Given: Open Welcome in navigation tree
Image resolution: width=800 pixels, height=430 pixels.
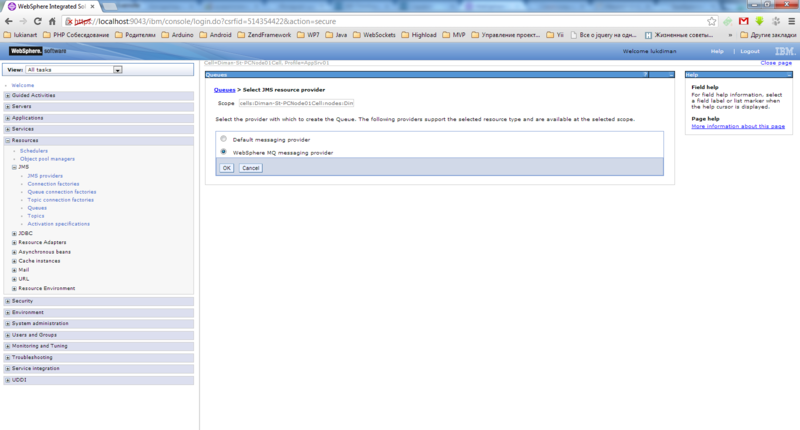Looking at the screenshot, I should point(23,85).
